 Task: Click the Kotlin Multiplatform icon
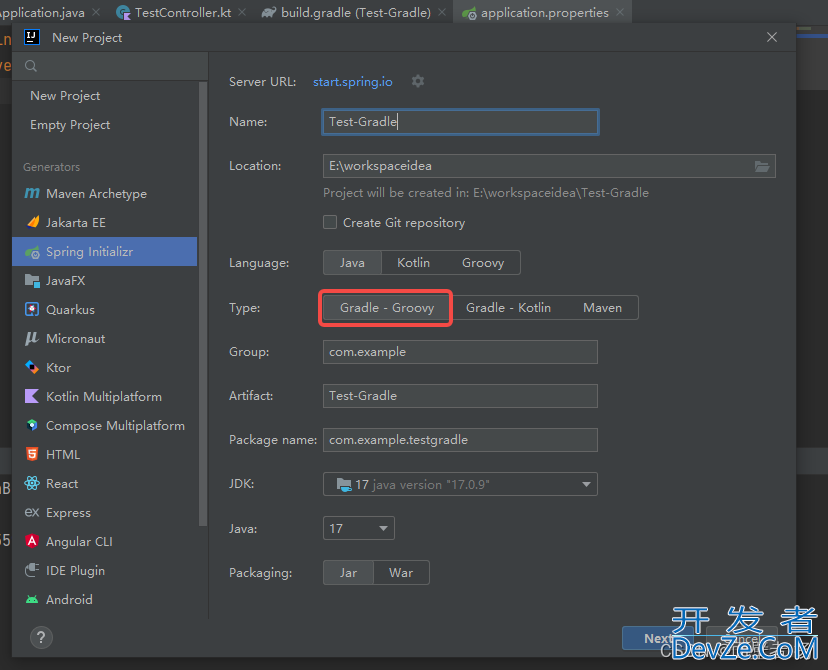coord(32,396)
